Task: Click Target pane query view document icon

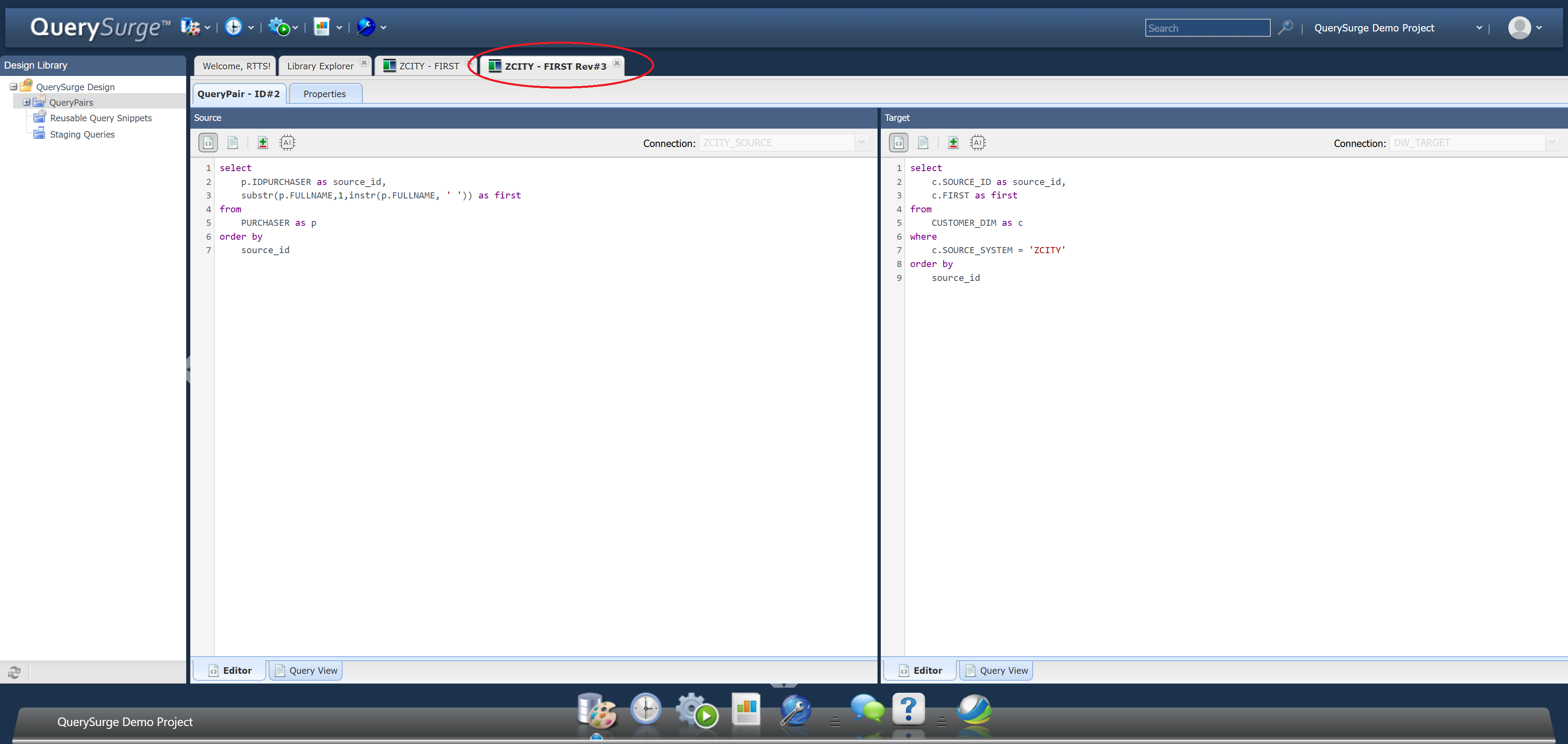Action: click(923, 143)
